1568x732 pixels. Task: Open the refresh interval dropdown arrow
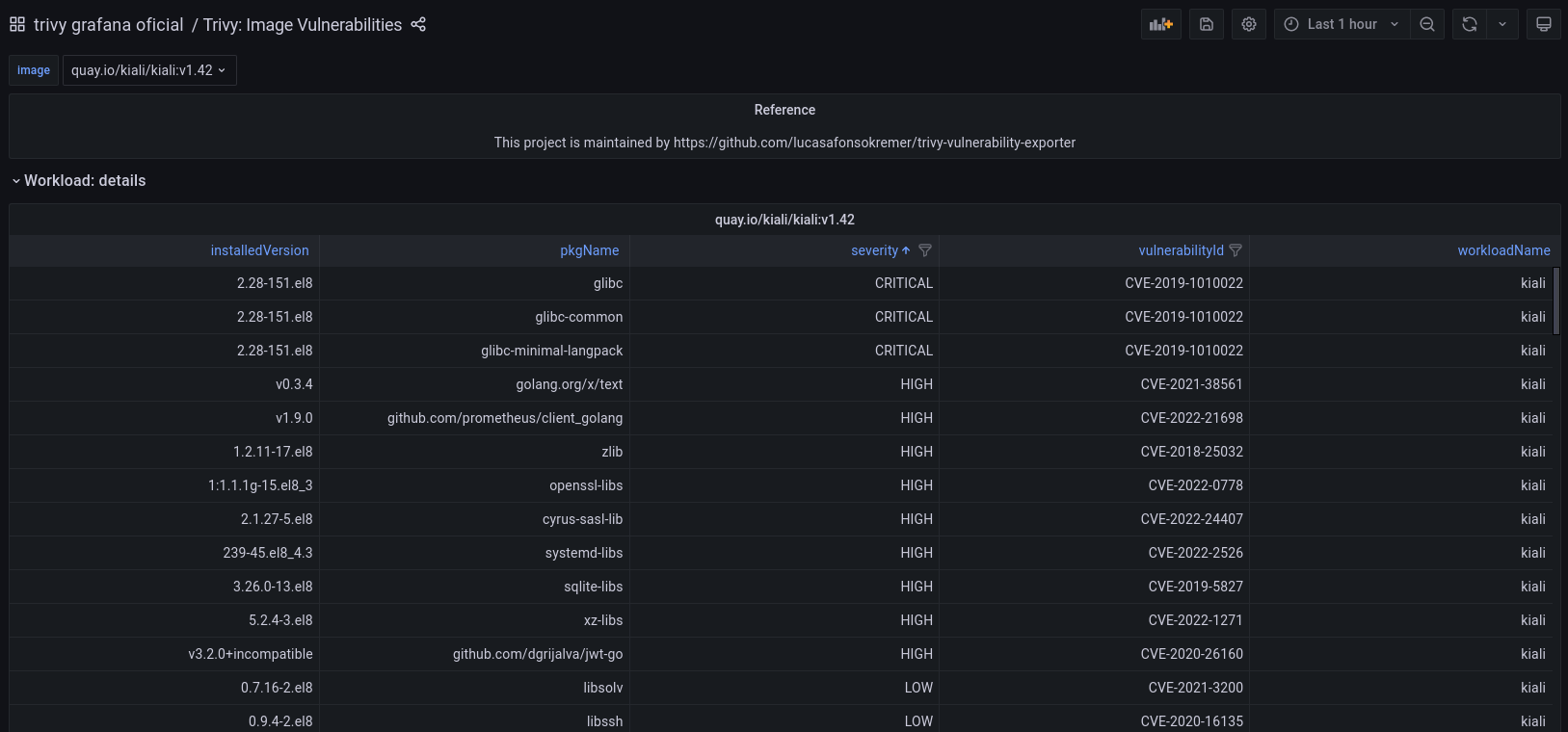(x=1502, y=25)
